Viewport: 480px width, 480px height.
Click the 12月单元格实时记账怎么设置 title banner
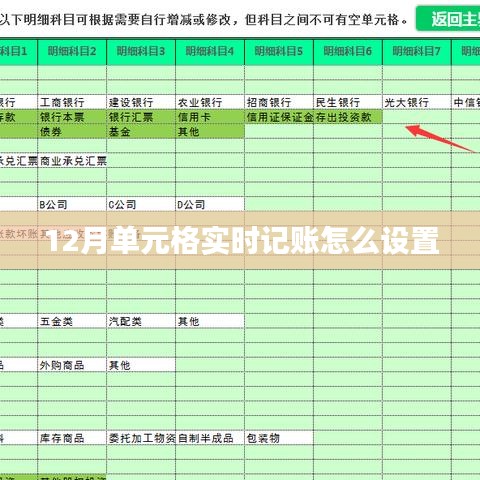[x=240, y=240]
